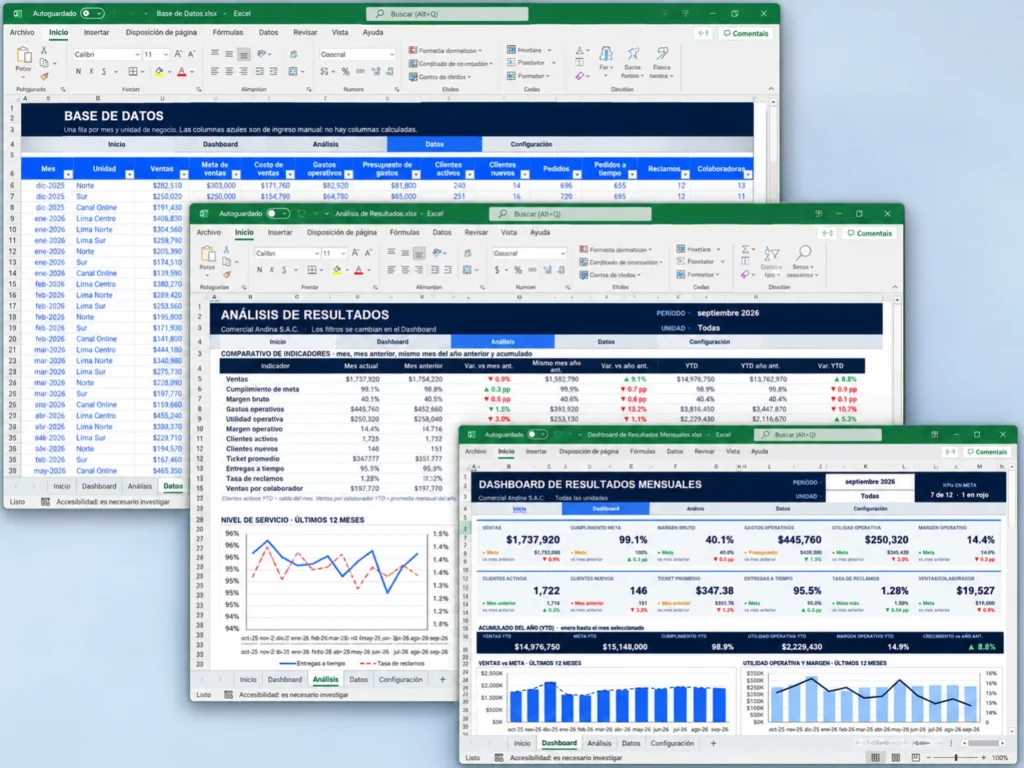The height and width of the screenshot is (768, 1024).
Task: Click septiembre 2026 period cell in Dashboard
Action: (x=869, y=482)
